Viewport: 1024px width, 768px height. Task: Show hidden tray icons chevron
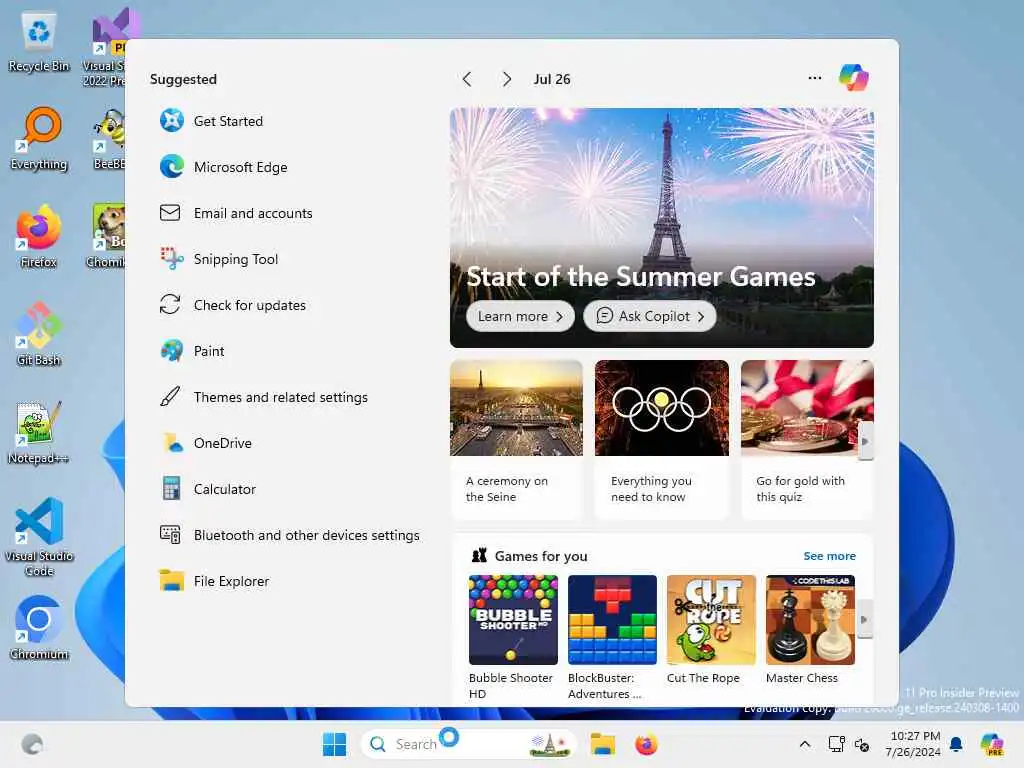click(805, 744)
